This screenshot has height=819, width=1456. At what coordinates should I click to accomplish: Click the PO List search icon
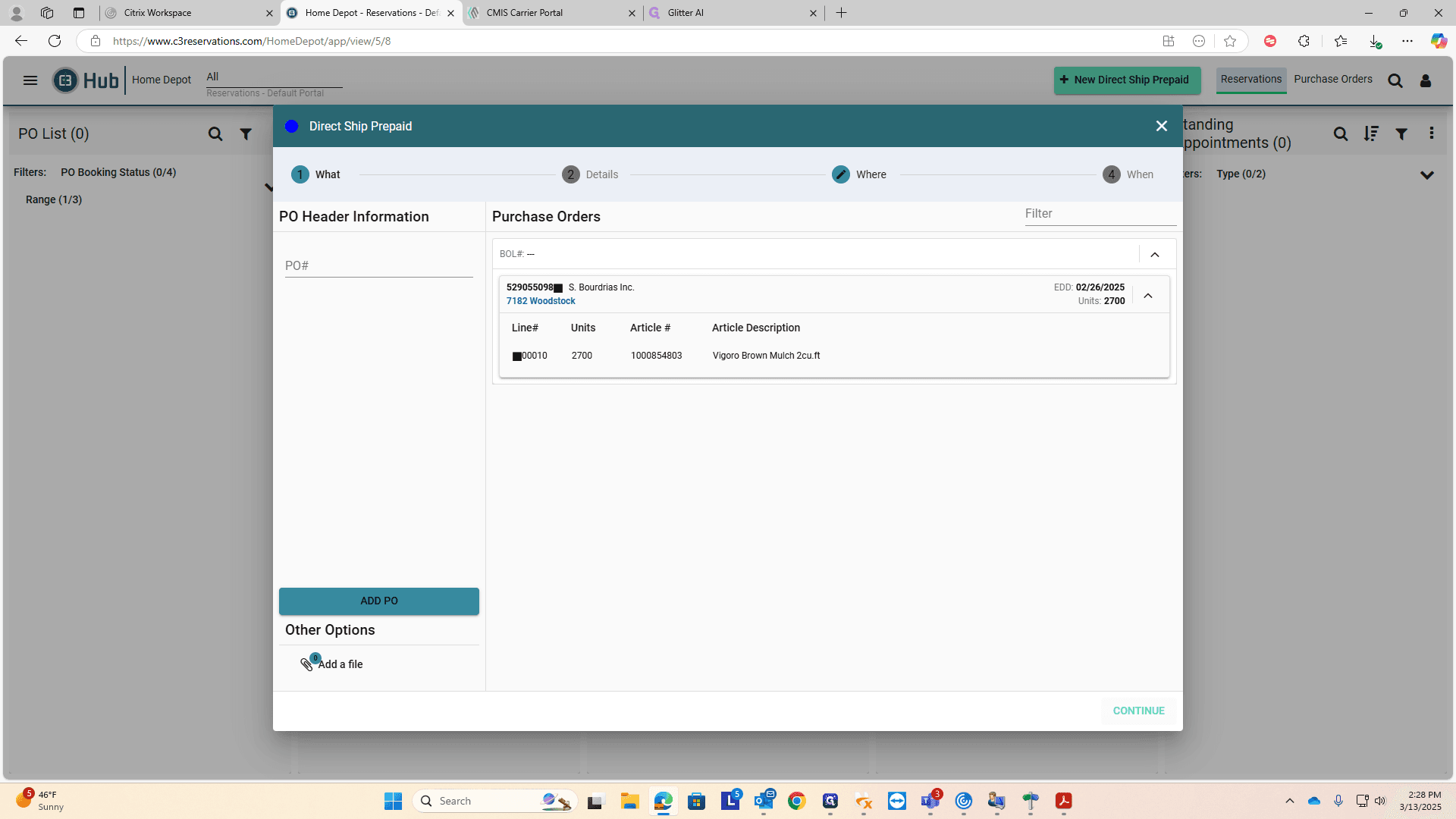(215, 134)
